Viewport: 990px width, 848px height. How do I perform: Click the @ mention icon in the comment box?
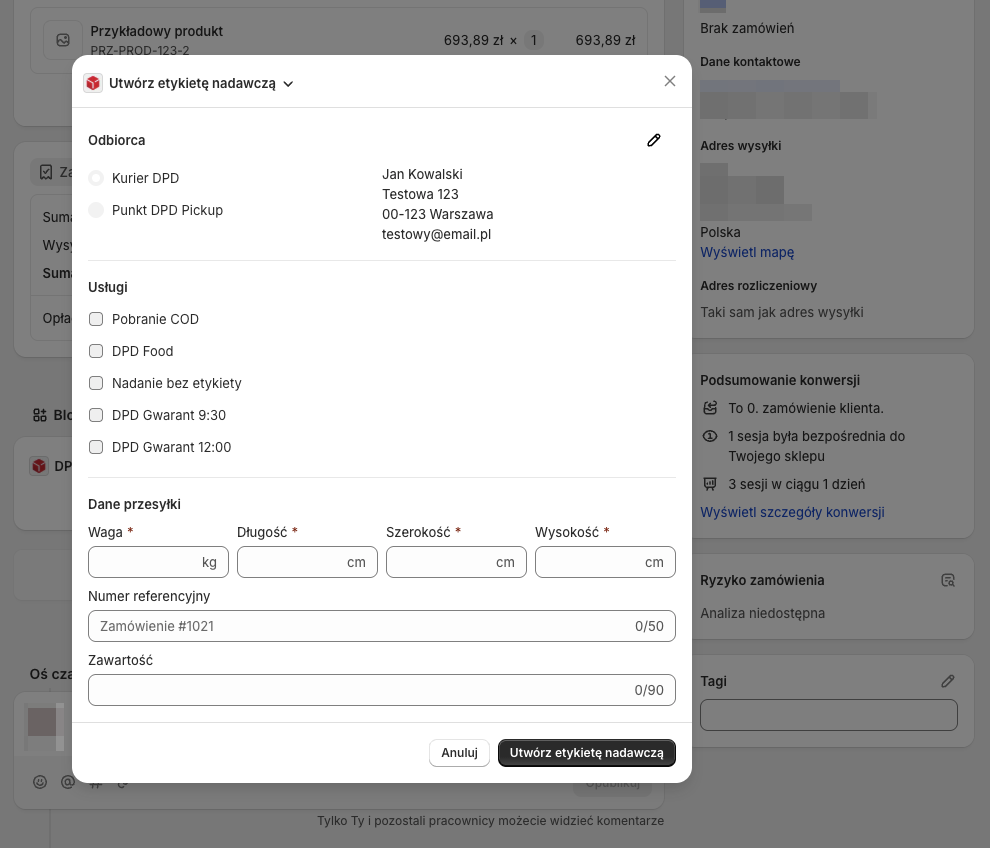pyautogui.click(x=68, y=782)
